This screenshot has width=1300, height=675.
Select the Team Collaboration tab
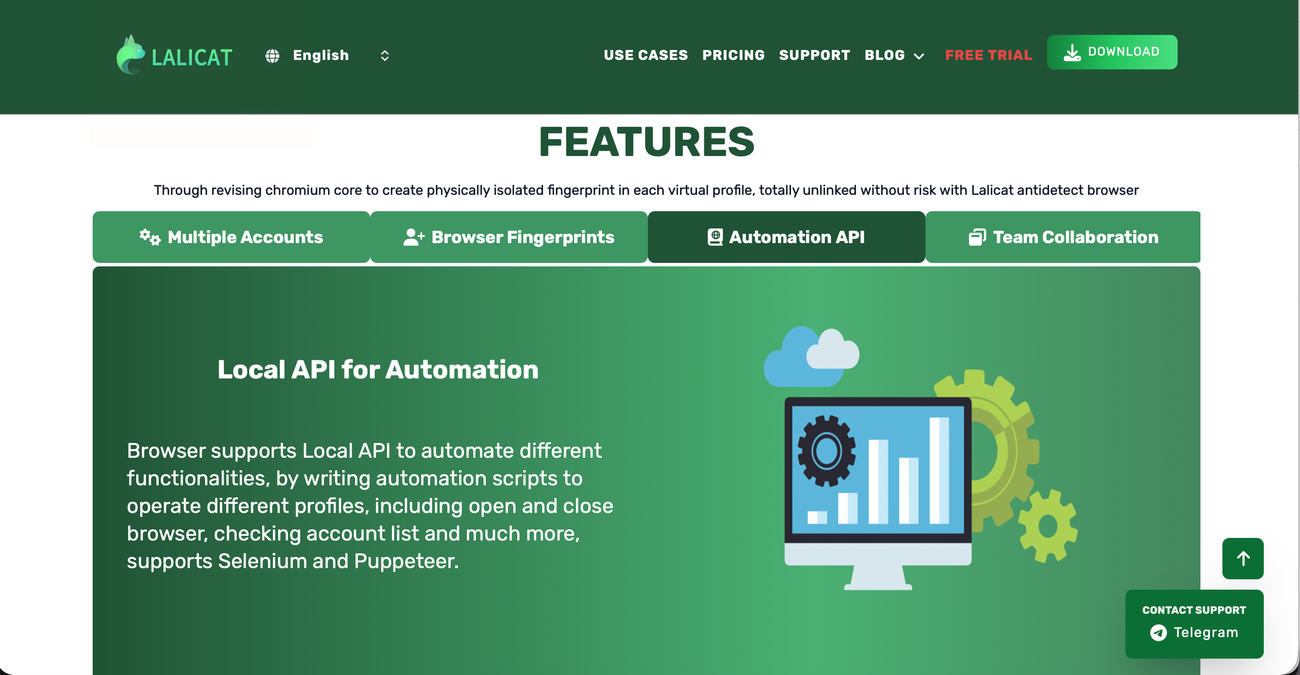click(x=1063, y=237)
